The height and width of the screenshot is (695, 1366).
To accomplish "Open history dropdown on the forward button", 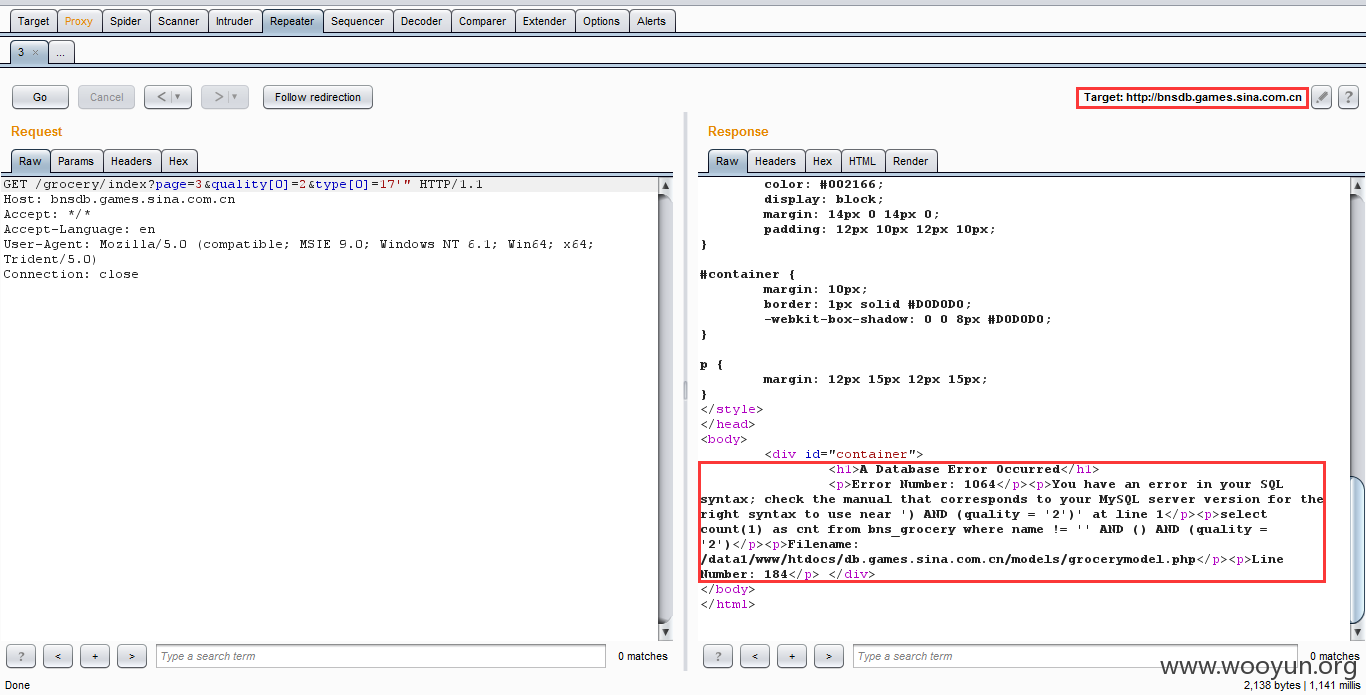I will point(236,97).
